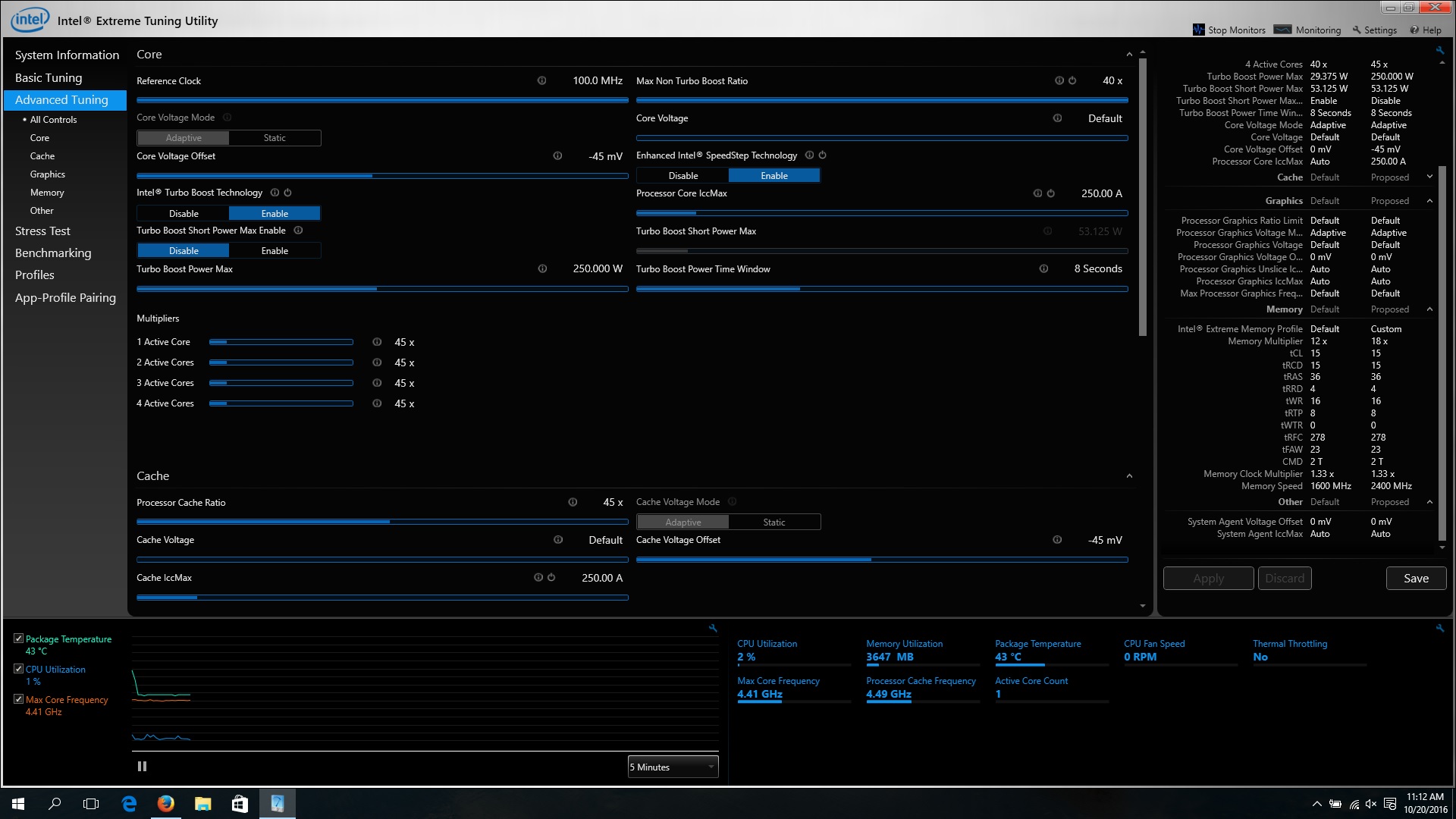Open Settings in top bar

point(1375,30)
